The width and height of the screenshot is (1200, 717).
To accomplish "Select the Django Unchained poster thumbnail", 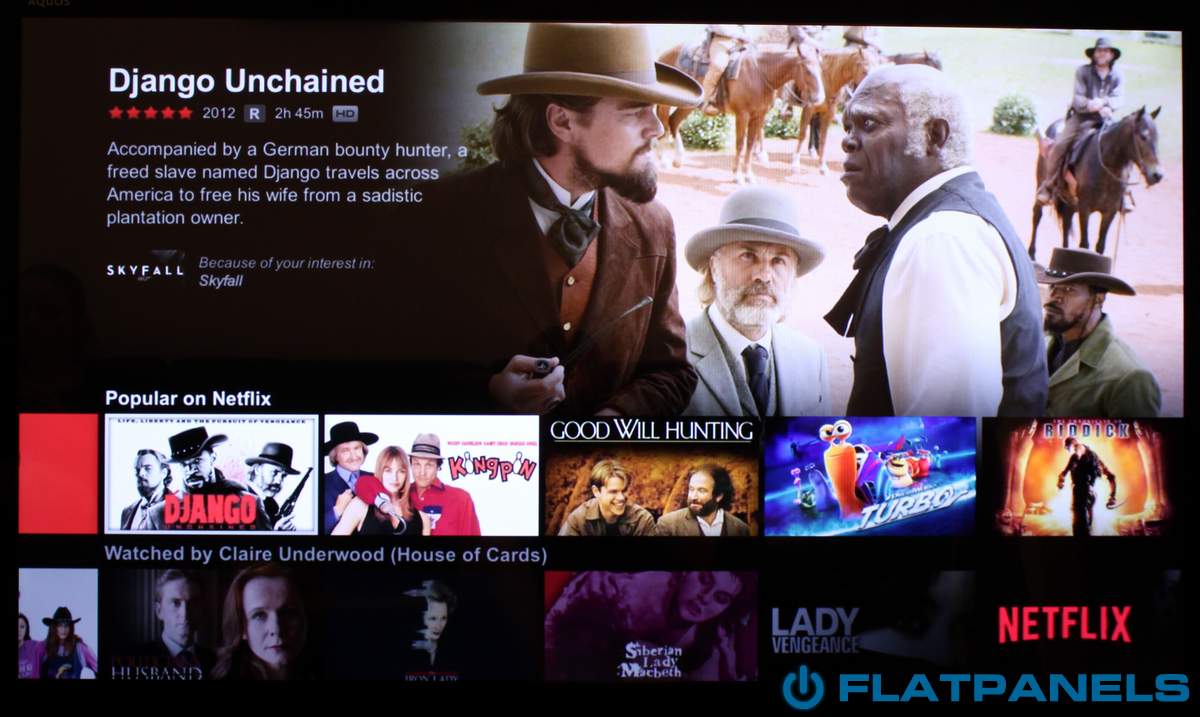I will click(x=211, y=475).
